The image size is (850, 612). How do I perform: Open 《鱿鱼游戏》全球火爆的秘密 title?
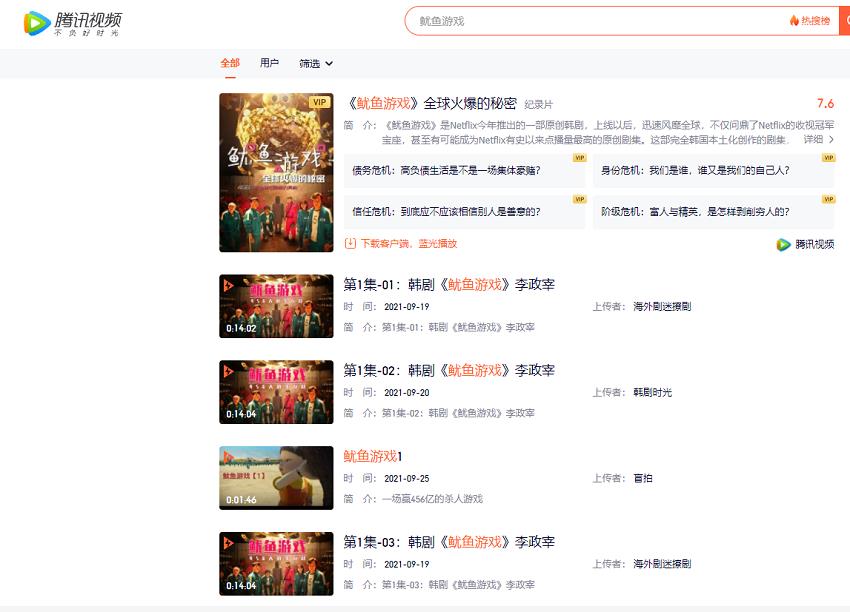[430, 103]
